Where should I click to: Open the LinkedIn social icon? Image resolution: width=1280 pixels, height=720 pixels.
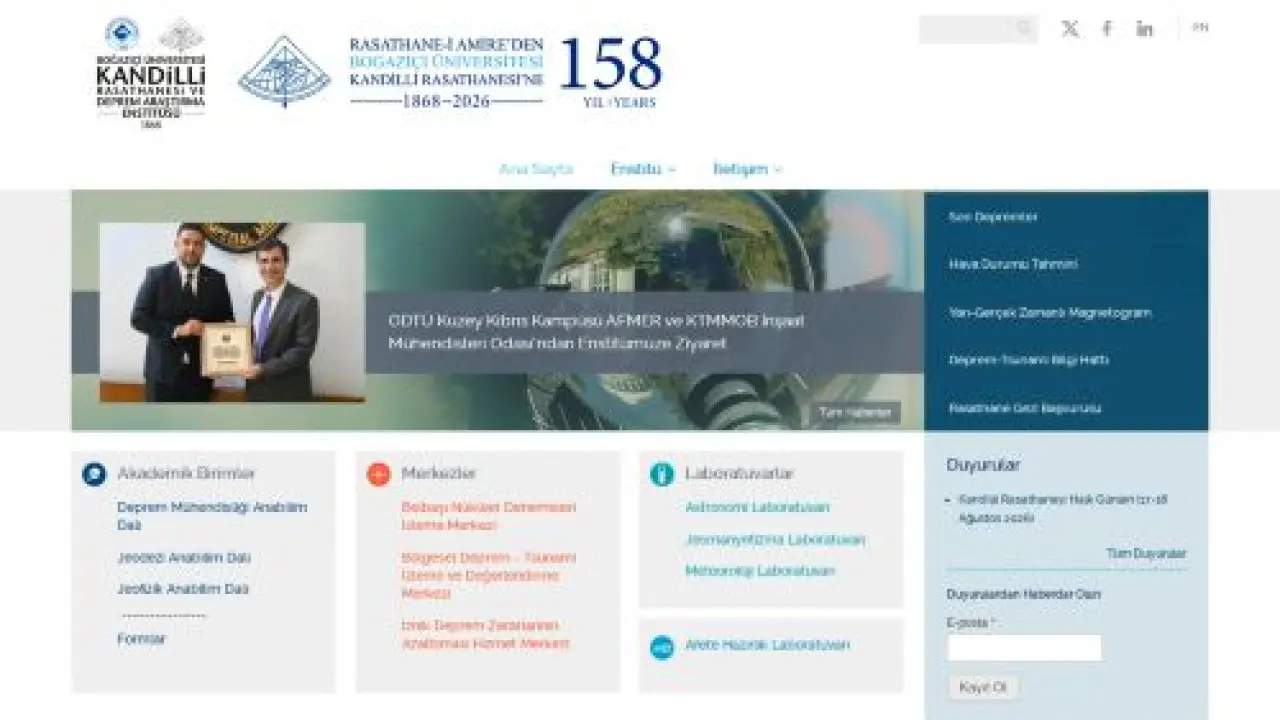[1144, 29]
